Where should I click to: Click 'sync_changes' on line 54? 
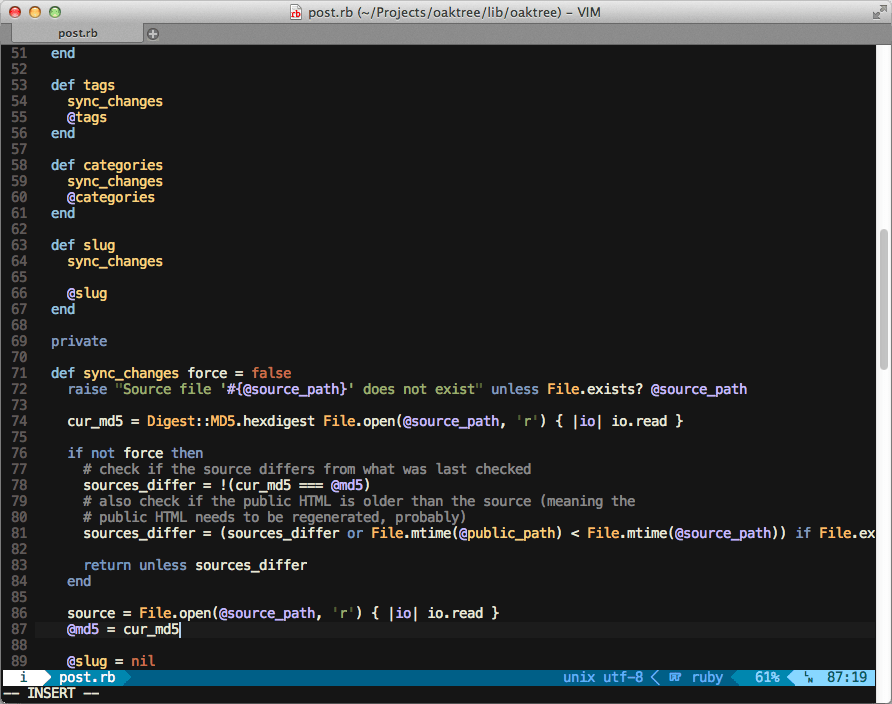tap(115, 101)
